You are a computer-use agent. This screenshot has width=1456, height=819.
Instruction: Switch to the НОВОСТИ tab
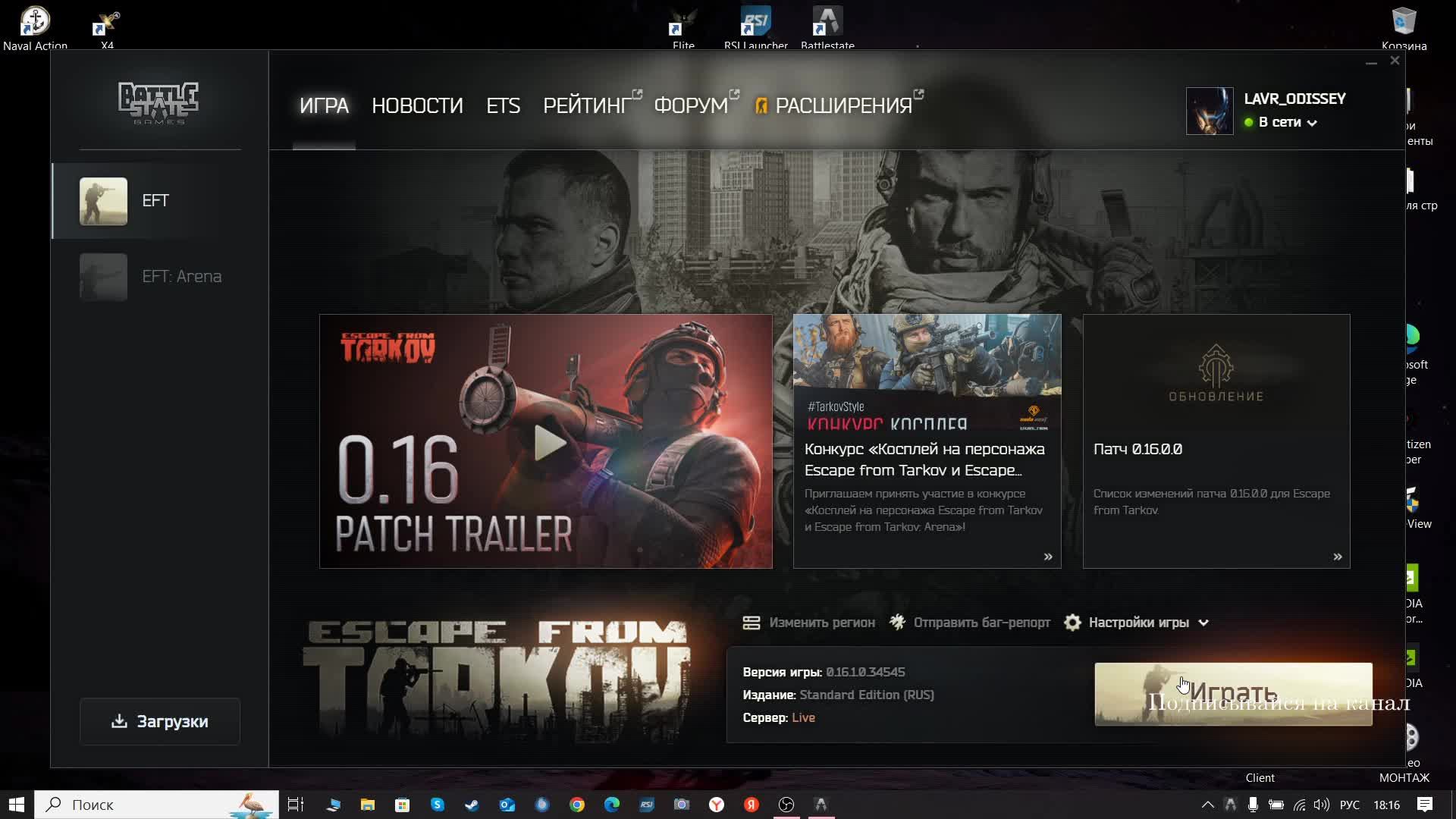[417, 105]
